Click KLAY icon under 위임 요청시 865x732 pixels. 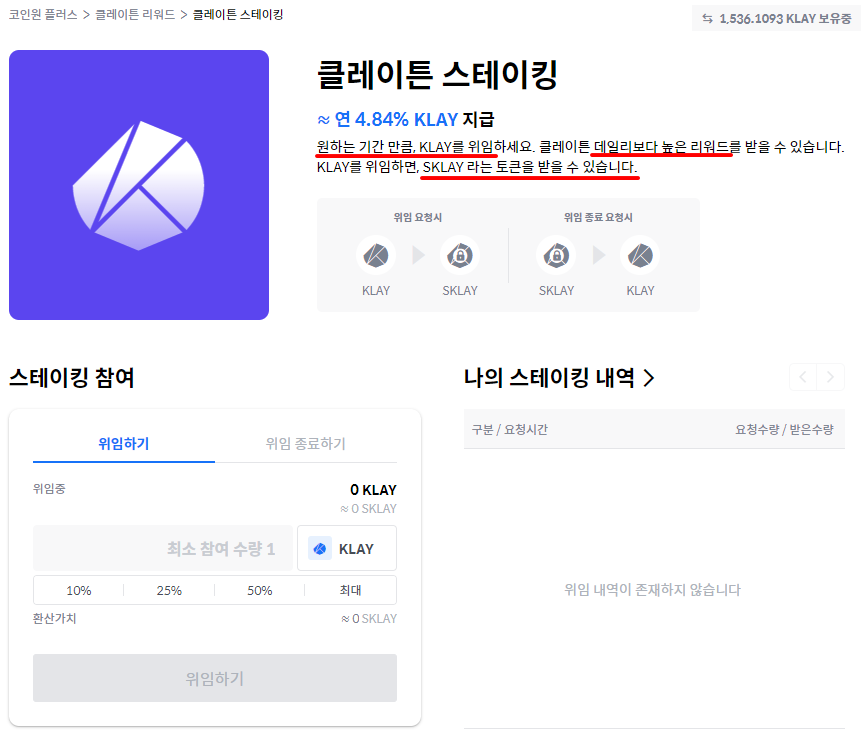(x=376, y=255)
